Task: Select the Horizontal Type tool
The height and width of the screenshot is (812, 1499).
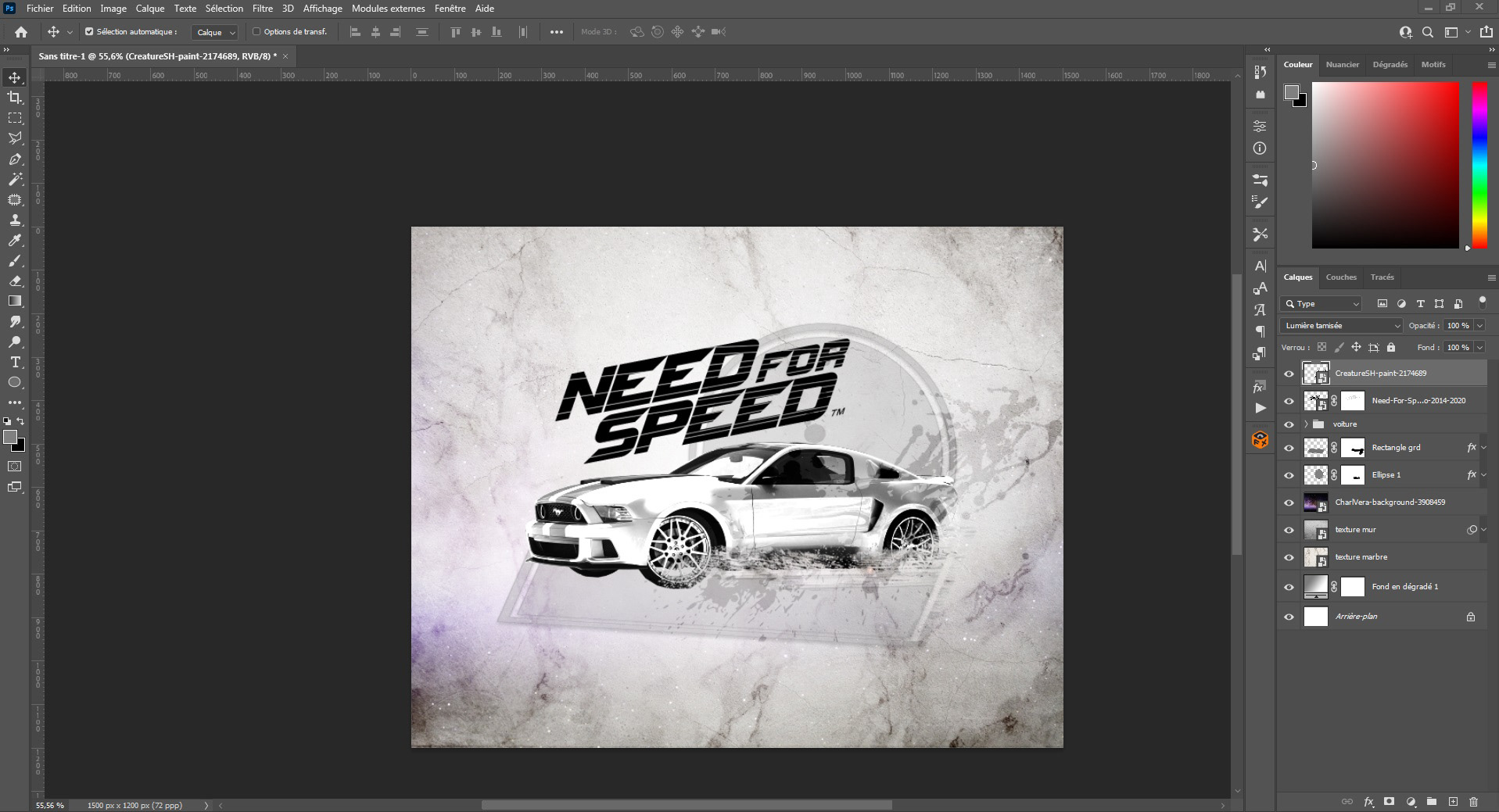Action: click(15, 363)
